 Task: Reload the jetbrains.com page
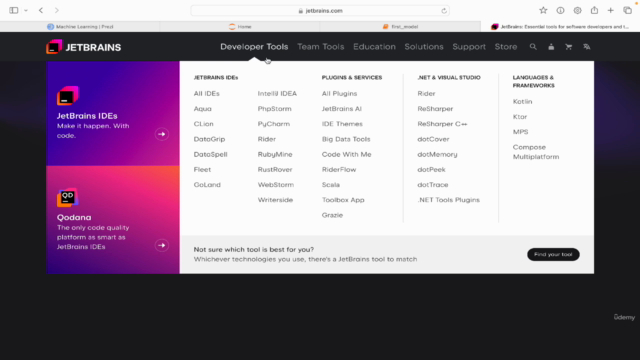click(444, 11)
